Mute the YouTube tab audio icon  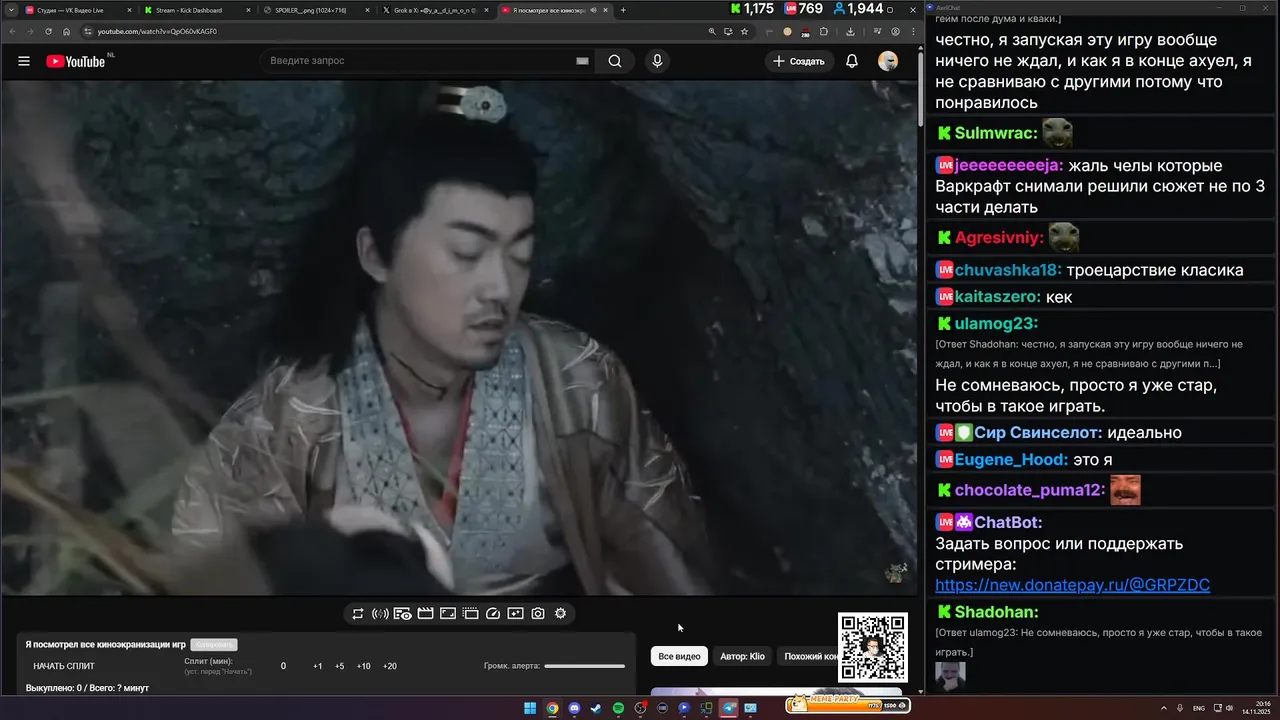593,10
